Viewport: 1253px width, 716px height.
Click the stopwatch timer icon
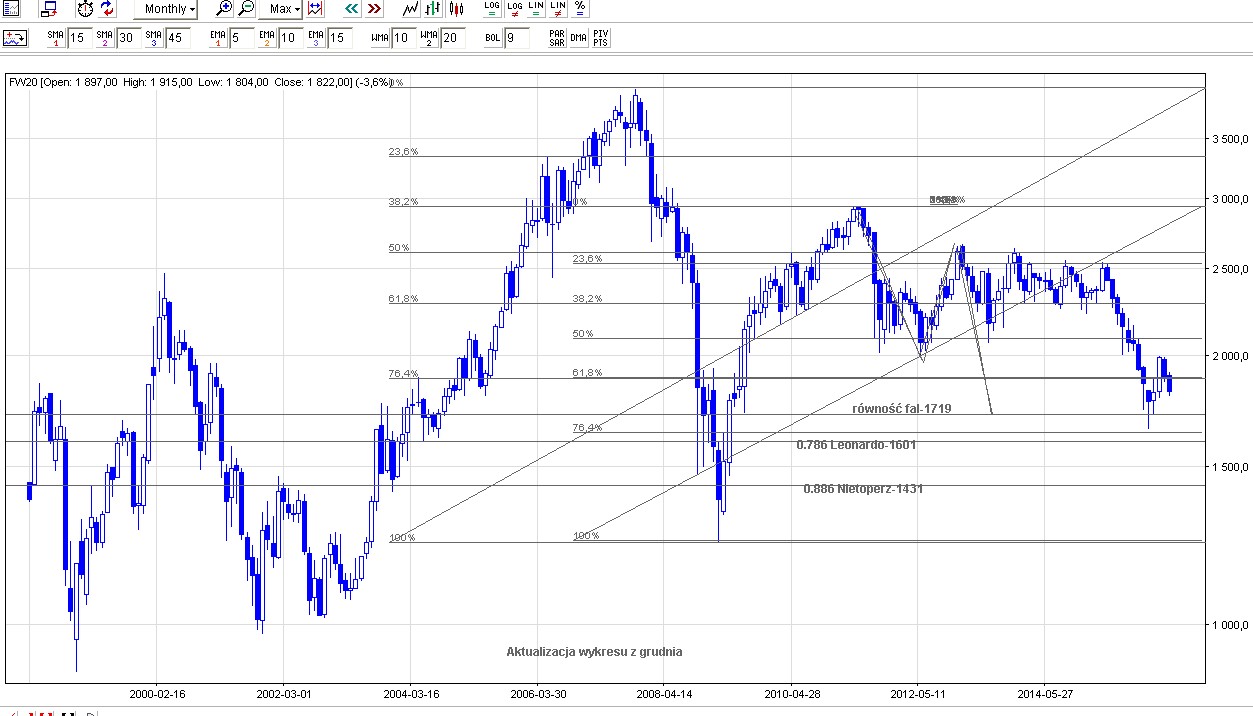click(85, 9)
